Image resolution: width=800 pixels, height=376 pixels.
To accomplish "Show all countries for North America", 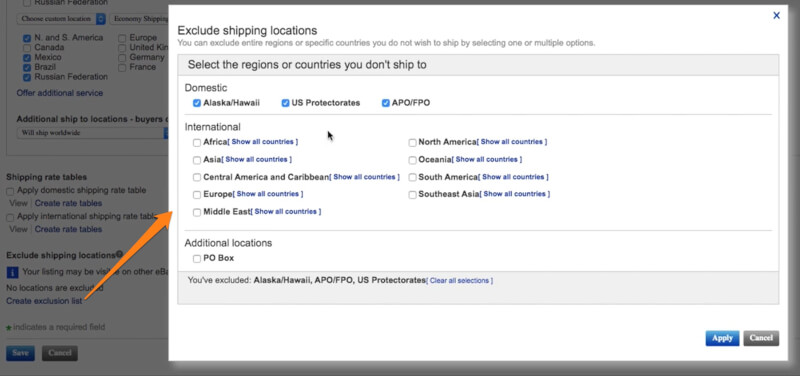I will pyautogui.click(x=512, y=142).
